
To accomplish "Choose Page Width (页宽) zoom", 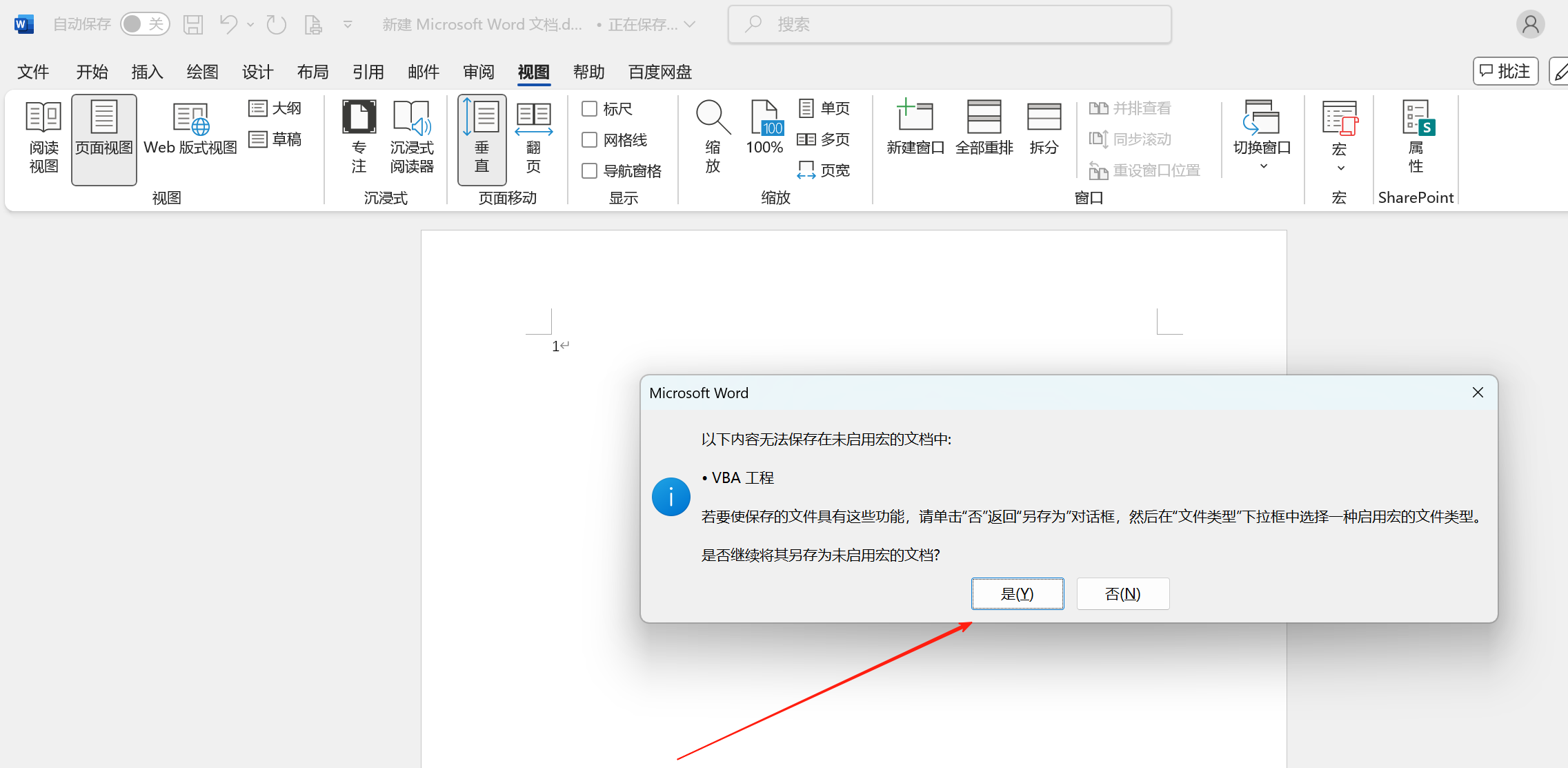I will pyautogui.click(x=824, y=170).
